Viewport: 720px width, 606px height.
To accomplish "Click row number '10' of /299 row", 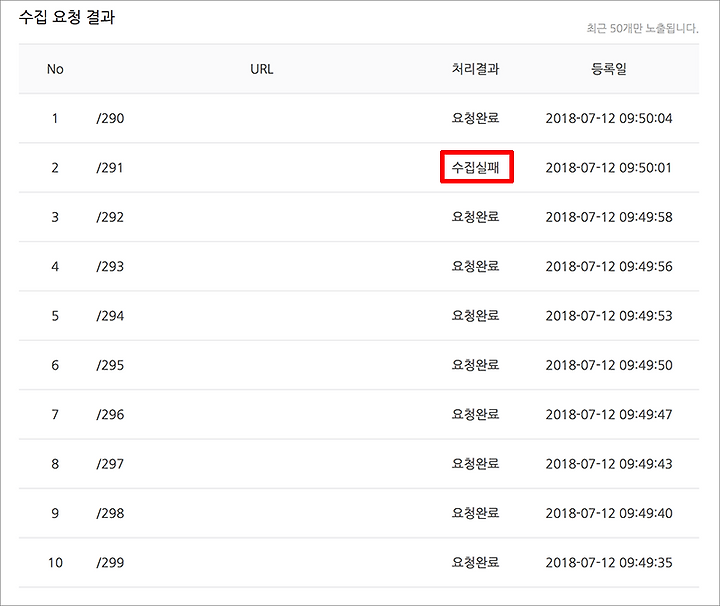I will point(55,563).
